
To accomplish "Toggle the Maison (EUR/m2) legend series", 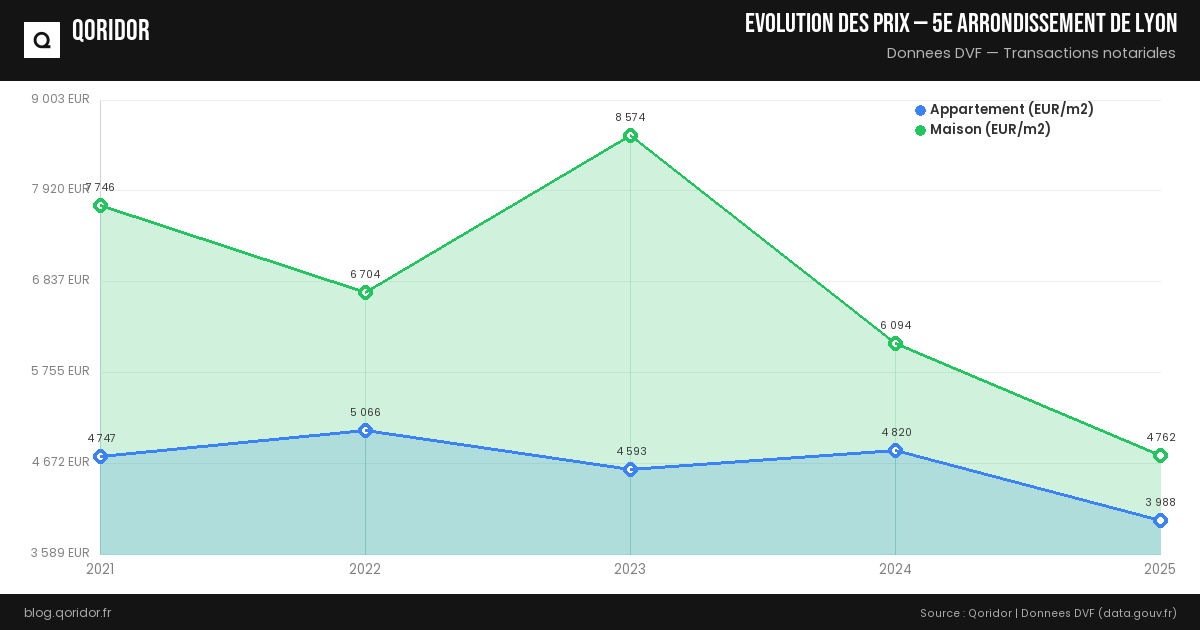I will coord(990,130).
